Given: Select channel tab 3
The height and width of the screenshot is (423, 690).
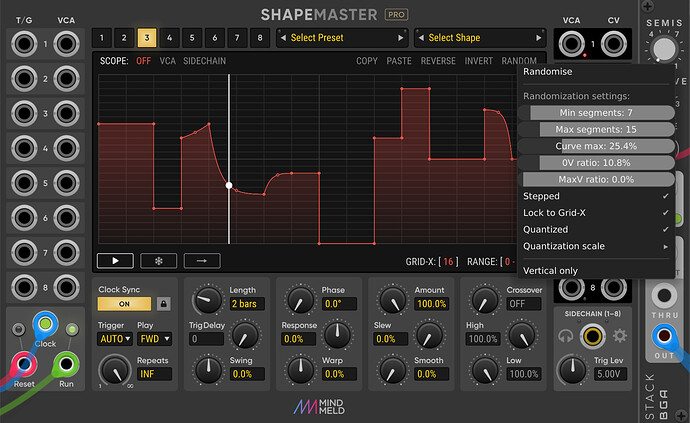Looking at the screenshot, I should tap(147, 38).
